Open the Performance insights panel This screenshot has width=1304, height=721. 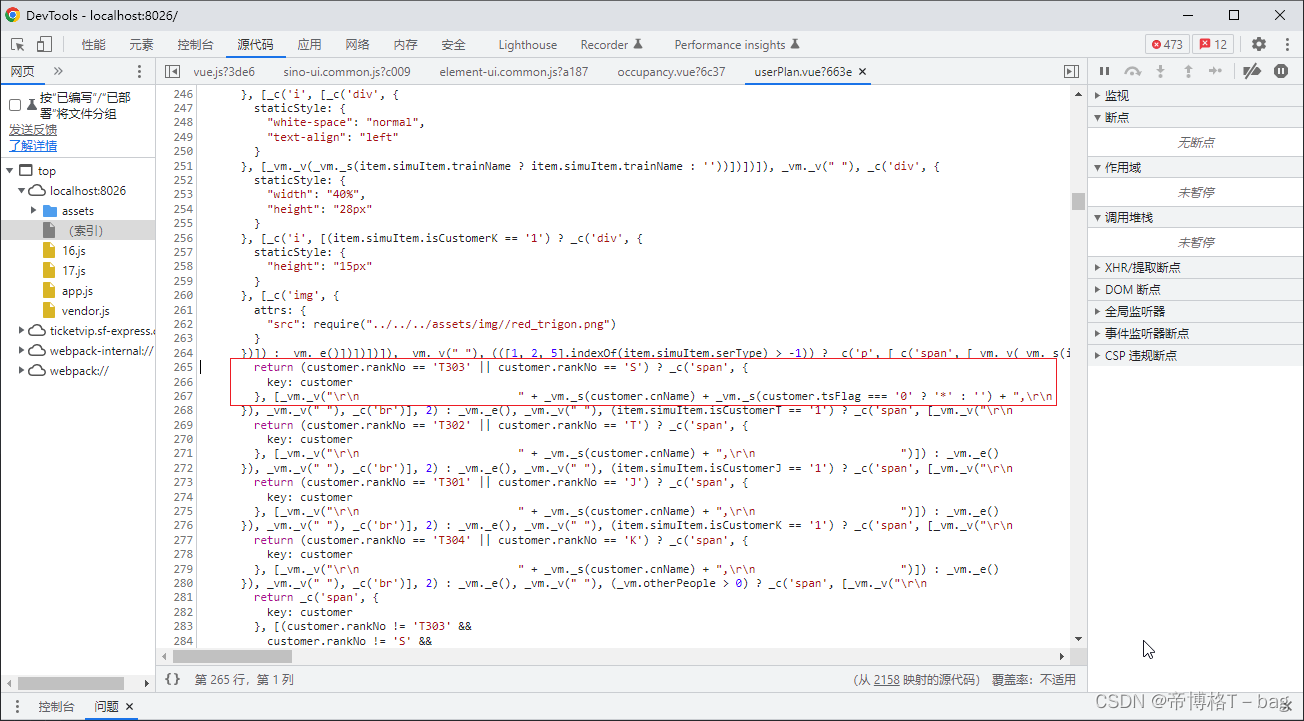(737, 44)
